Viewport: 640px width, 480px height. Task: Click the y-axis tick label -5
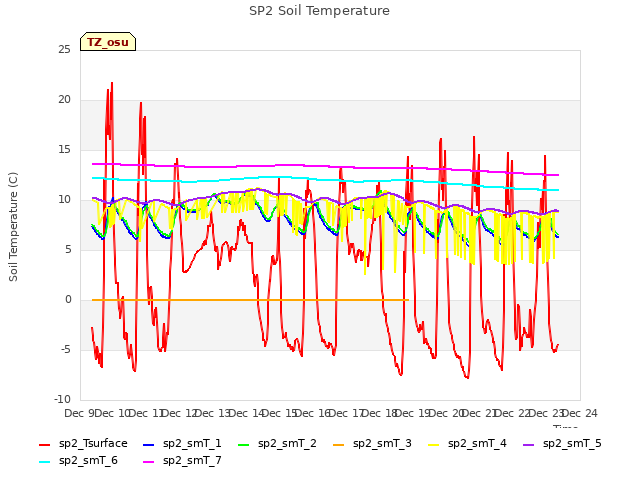coord(66,349)
